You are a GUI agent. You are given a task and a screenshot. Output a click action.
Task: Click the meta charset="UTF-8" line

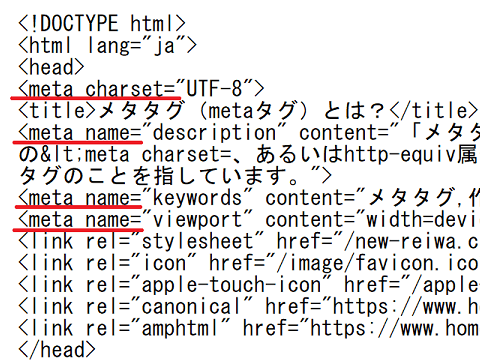click(141, 89)
